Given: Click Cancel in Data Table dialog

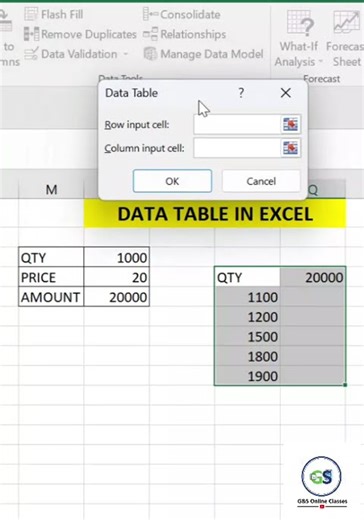Looking at the screenshot, I should coord(261,181).
